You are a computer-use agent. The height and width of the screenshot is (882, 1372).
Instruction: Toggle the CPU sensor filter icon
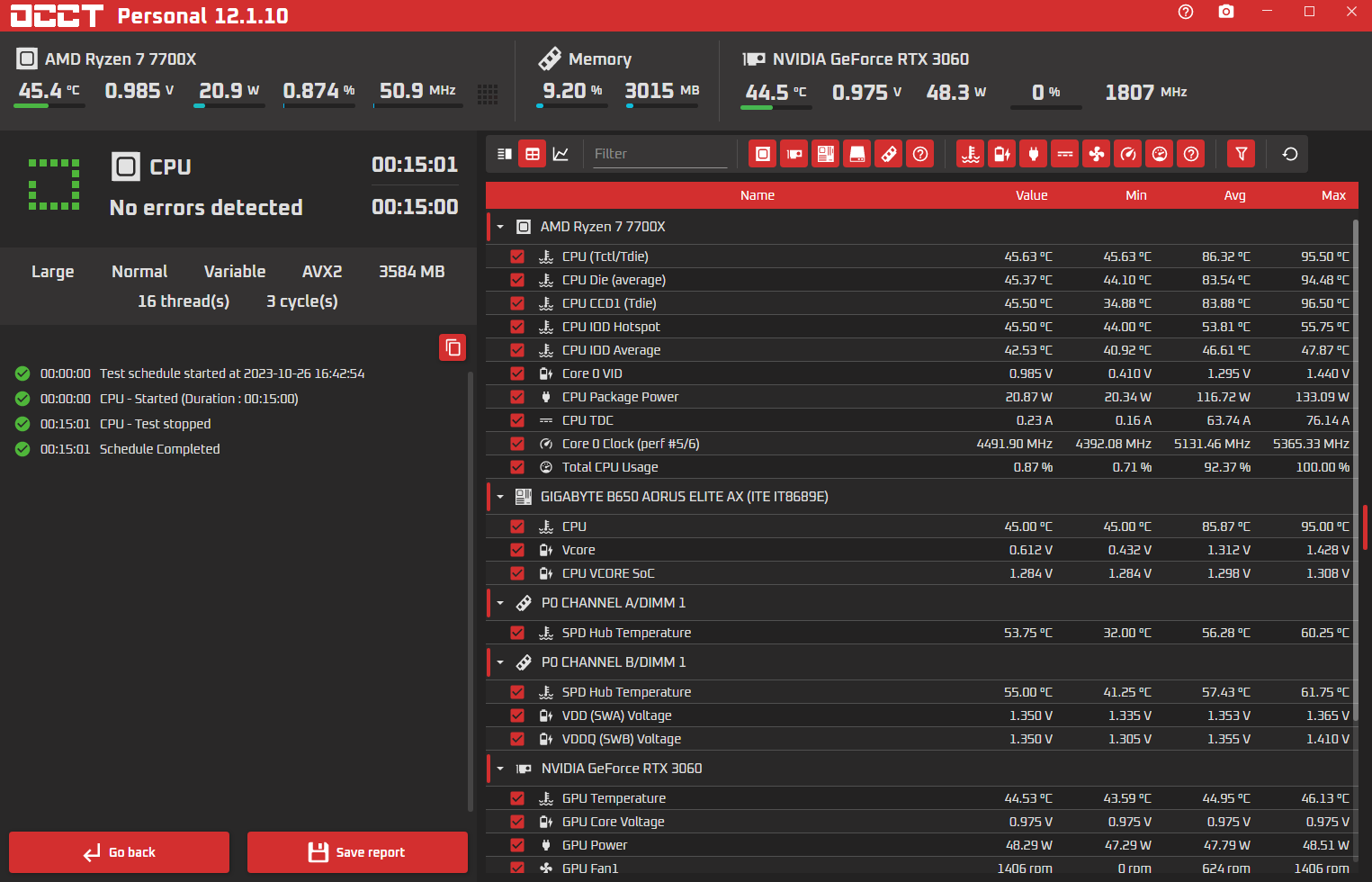pyautogui.click(x=763, y=154)
